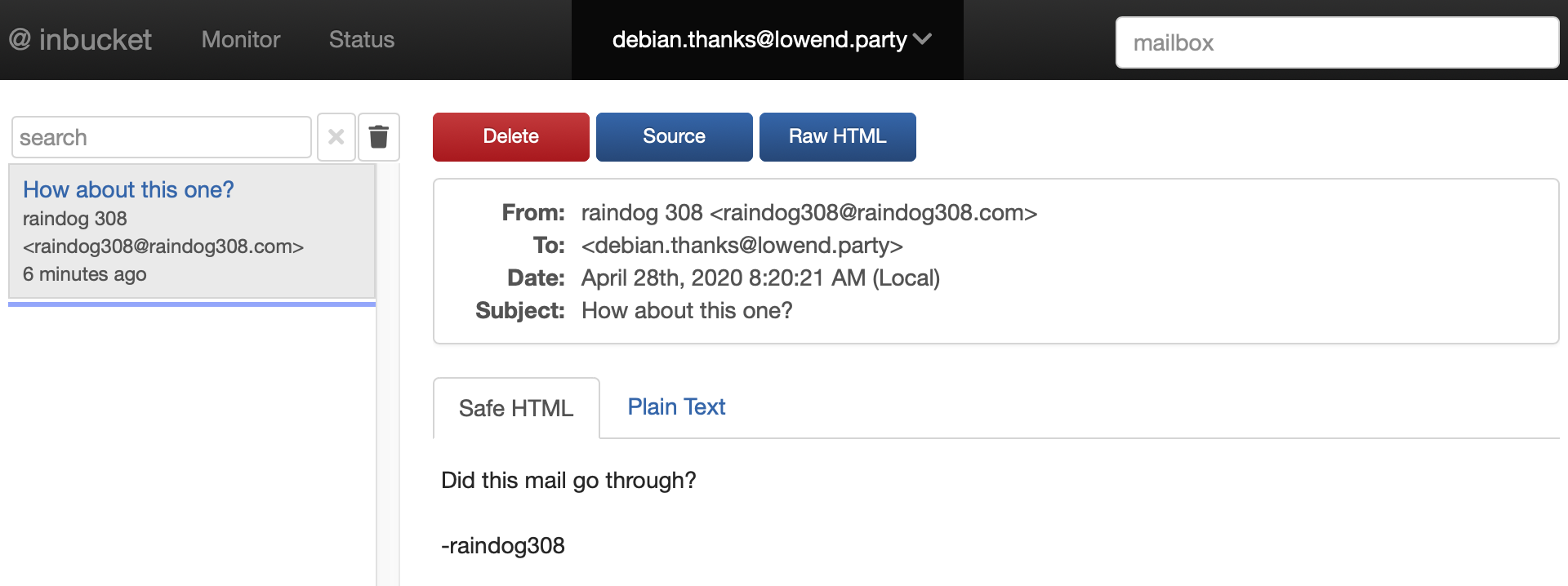
Task: Go to the Status page
Action: tap(362, 39)
